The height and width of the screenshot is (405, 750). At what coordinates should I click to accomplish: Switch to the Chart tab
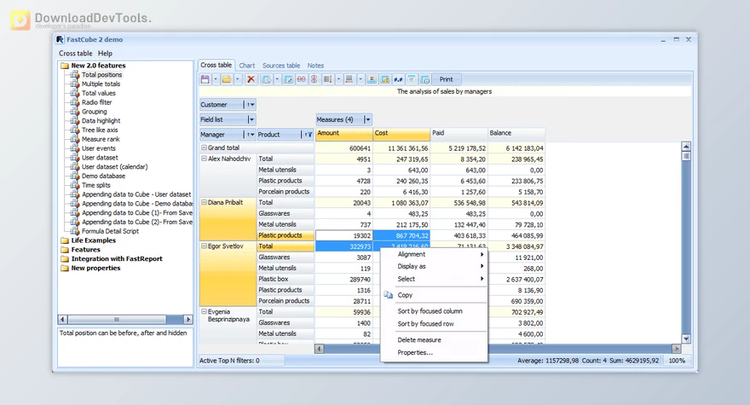[x=247, y=66]
